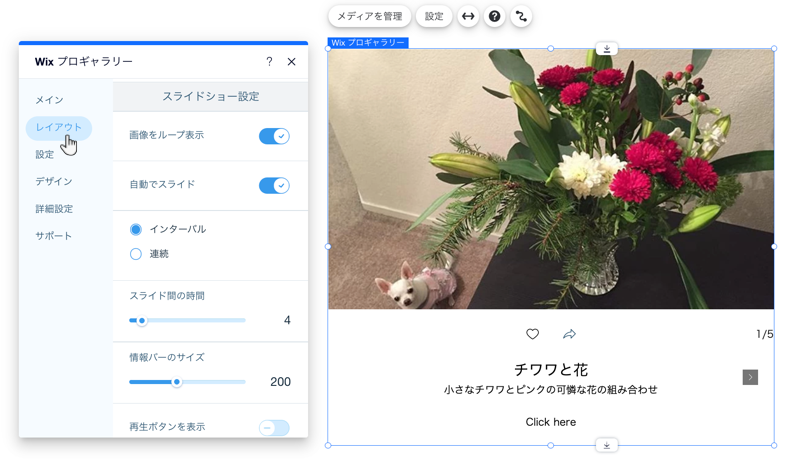Click the next slide arrow in gallery
800x460 pixels.
click(x=750, y=377)
